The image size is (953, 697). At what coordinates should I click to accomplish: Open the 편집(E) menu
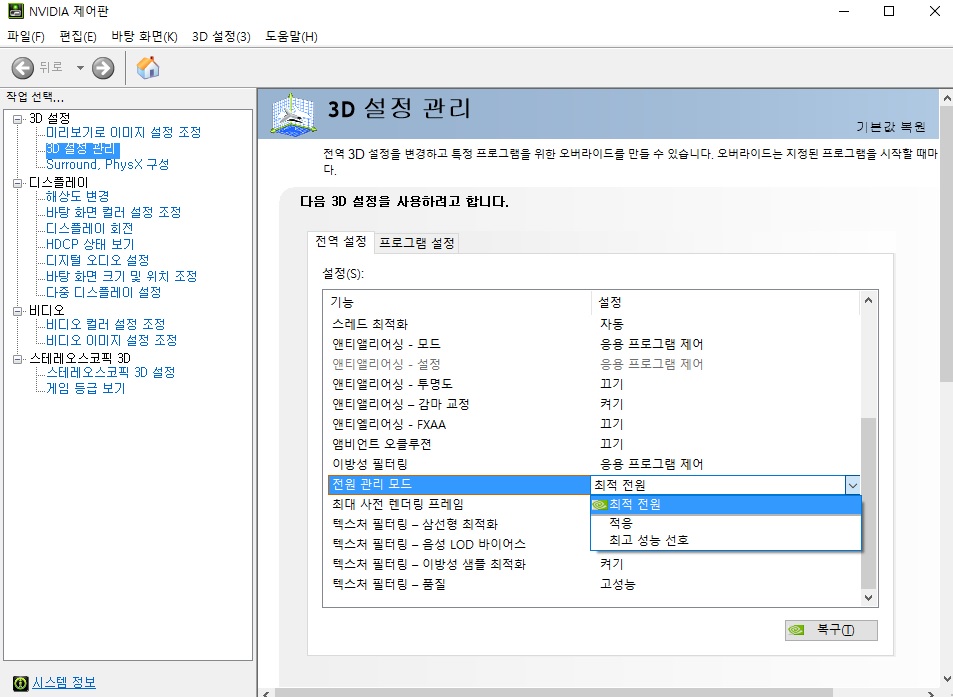(x=78, y=36)
